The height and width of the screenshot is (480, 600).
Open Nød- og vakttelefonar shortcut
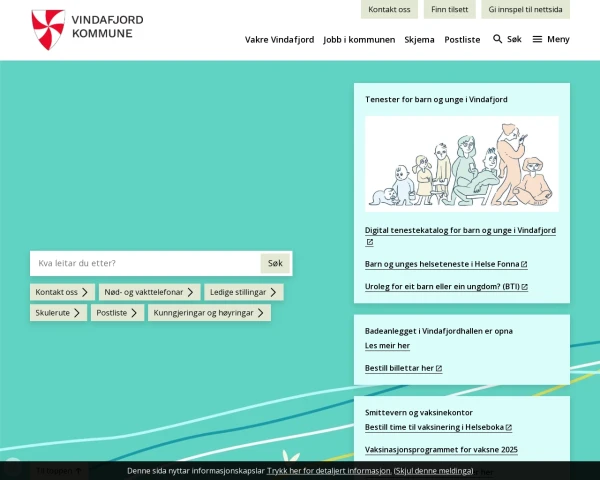click(149, 292)
